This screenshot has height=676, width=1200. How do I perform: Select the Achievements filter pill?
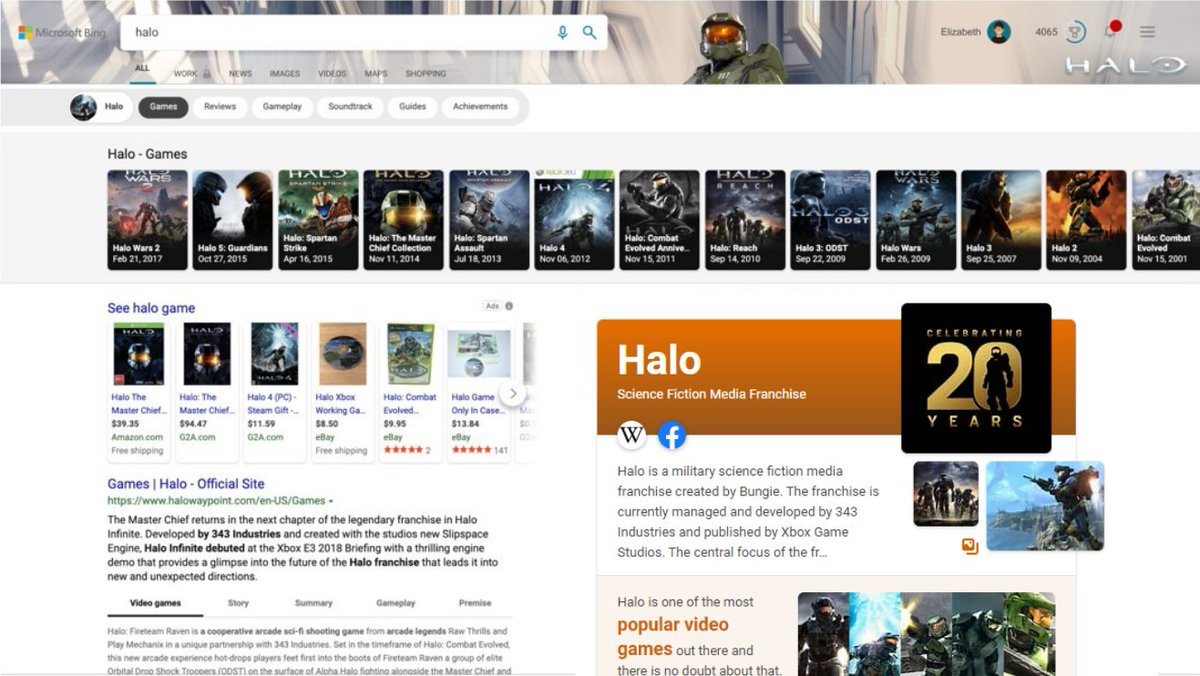point(481,106)
